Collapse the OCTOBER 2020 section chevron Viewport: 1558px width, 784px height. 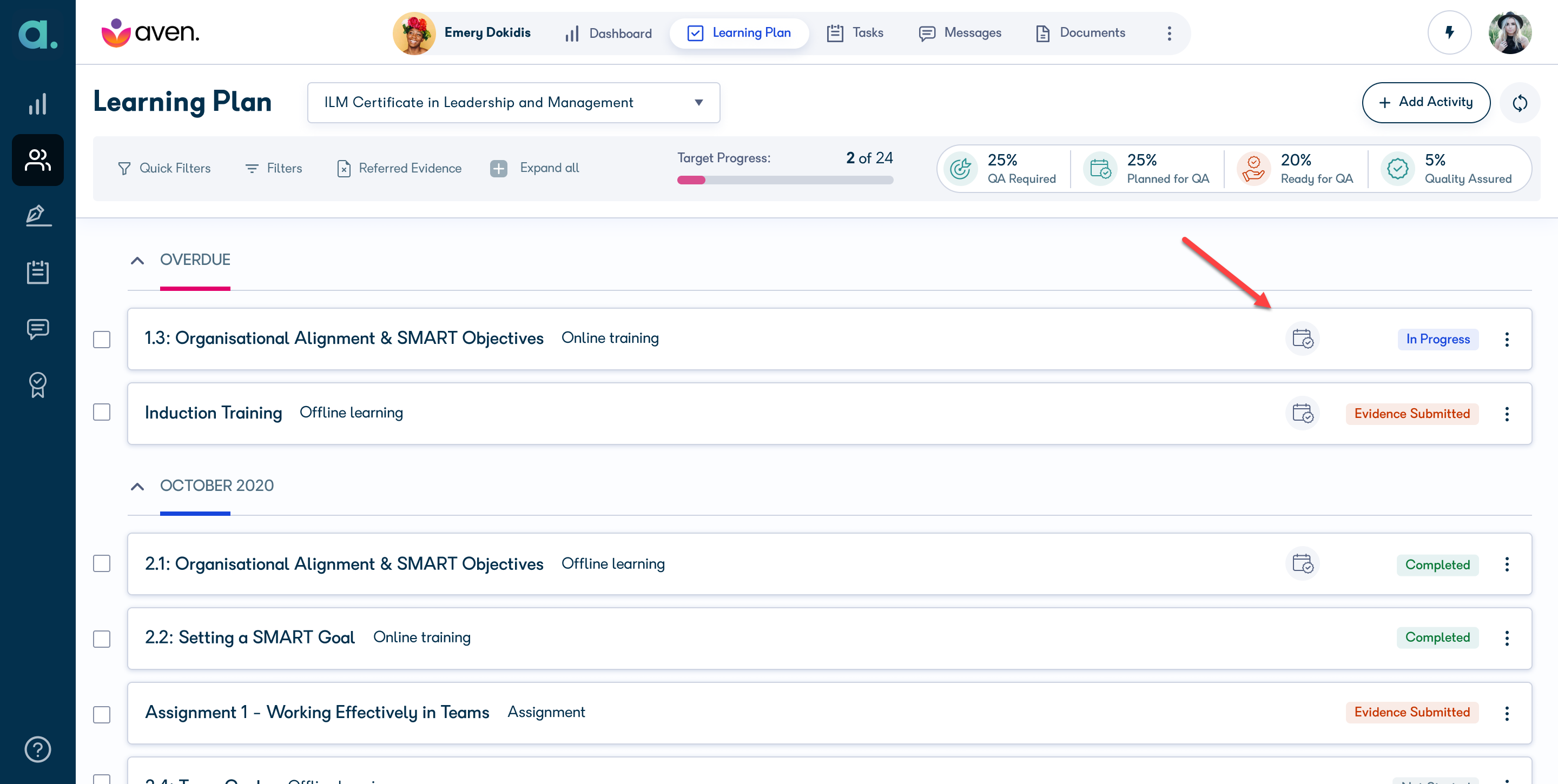click(x=137, y=487)
